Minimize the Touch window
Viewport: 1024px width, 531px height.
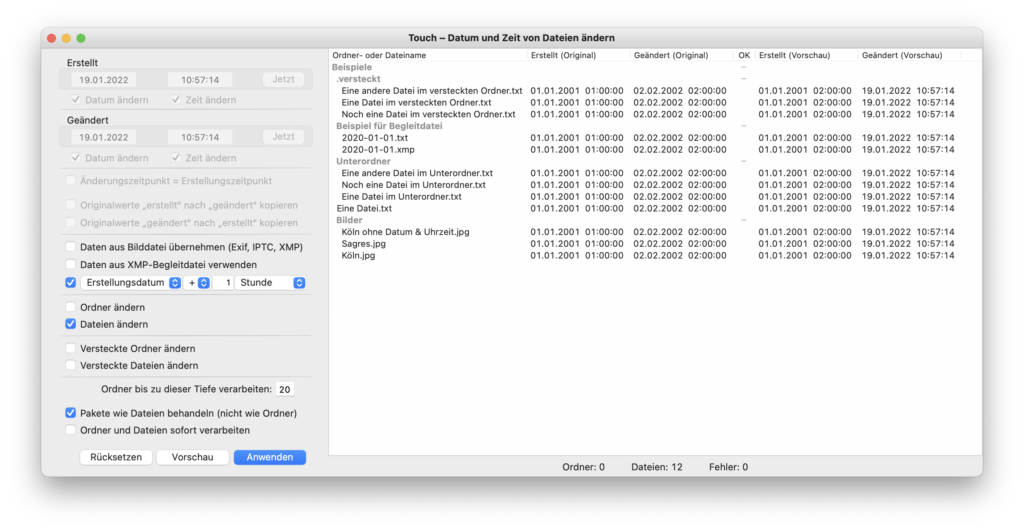[66, 38]
